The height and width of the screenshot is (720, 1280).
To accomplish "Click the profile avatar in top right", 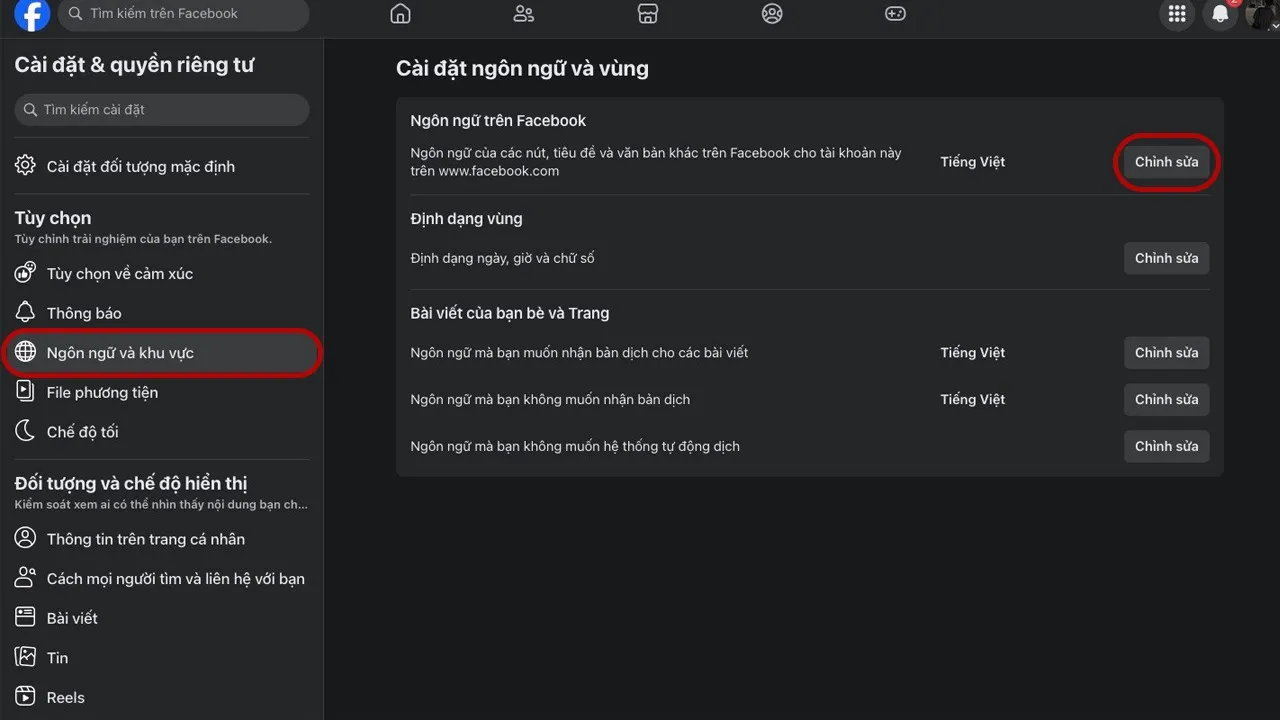I will point(1262,14).
